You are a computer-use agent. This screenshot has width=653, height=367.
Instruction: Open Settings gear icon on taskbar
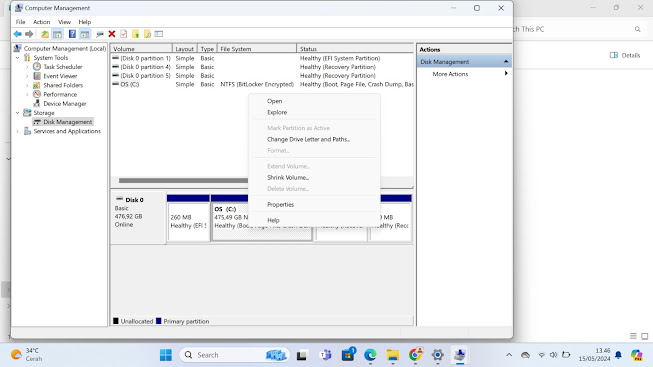(437, 355)
